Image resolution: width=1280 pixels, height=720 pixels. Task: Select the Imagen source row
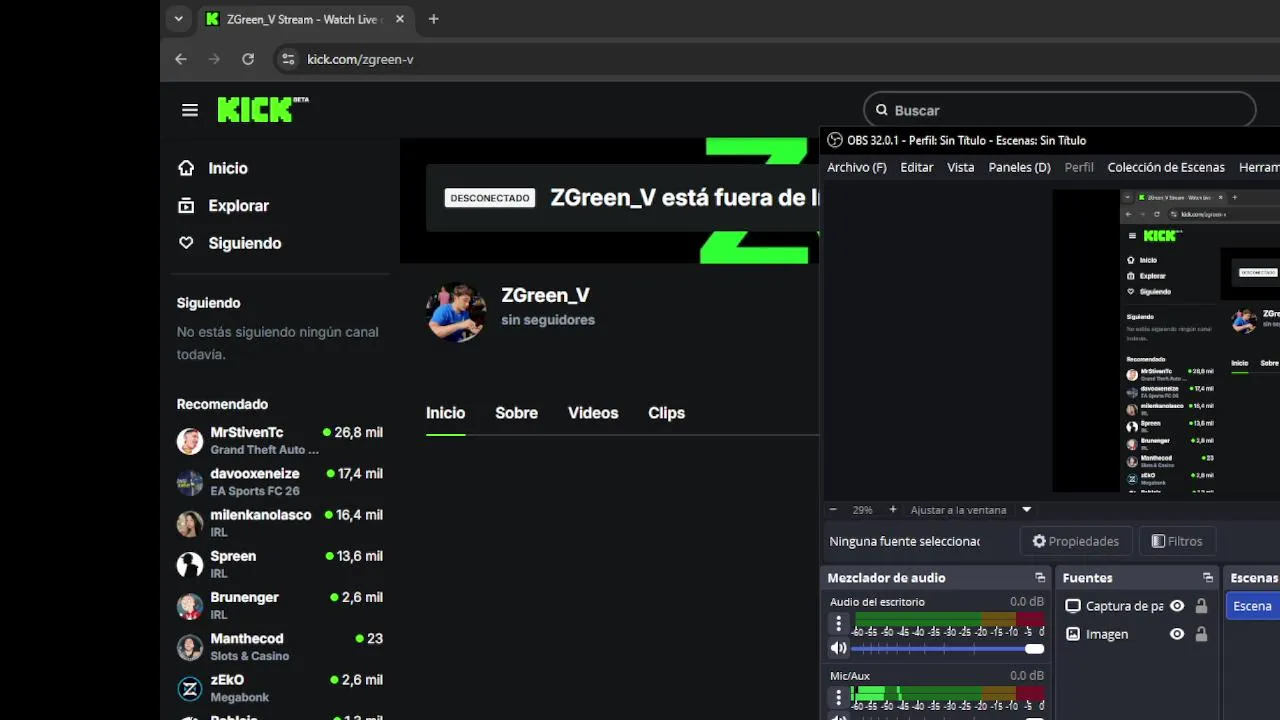coord(1137,634)
